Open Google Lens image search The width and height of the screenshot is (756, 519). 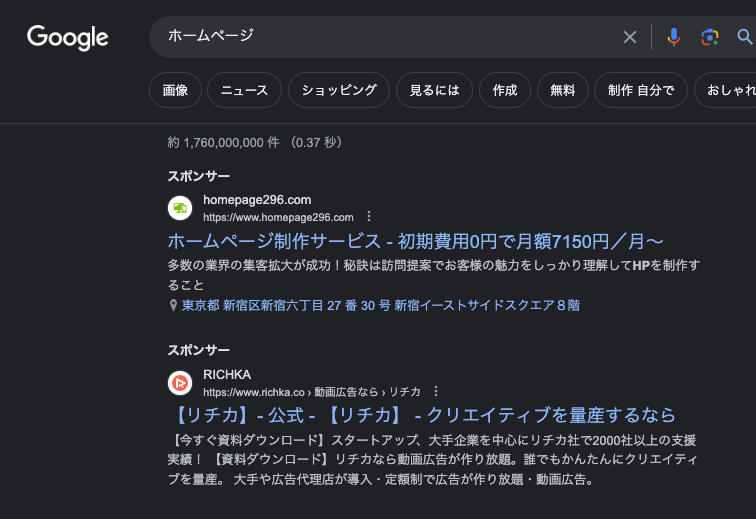710,37
